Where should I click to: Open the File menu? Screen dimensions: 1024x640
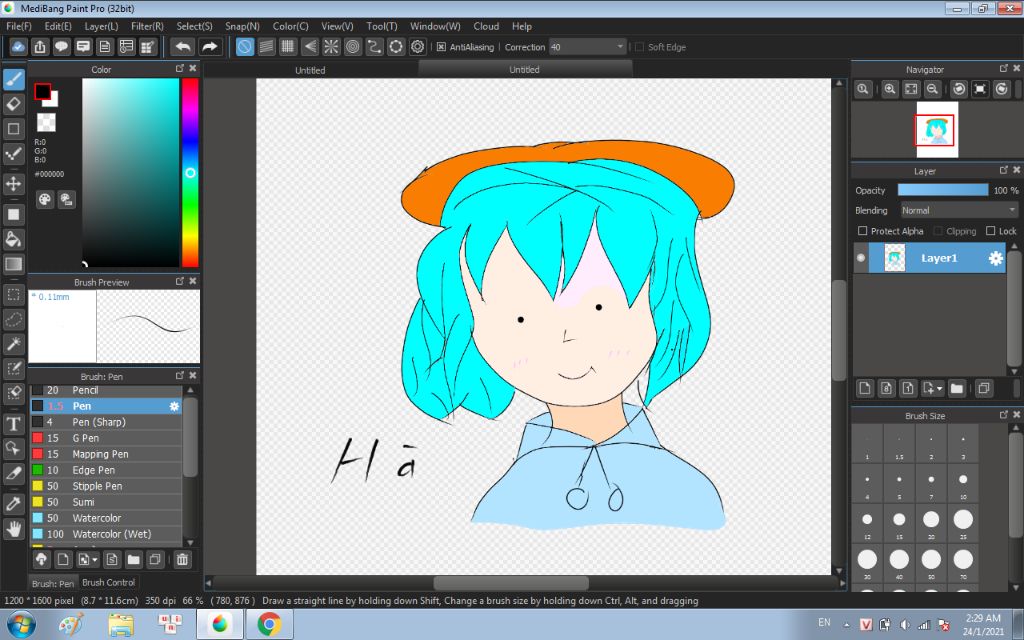[19, 26]
